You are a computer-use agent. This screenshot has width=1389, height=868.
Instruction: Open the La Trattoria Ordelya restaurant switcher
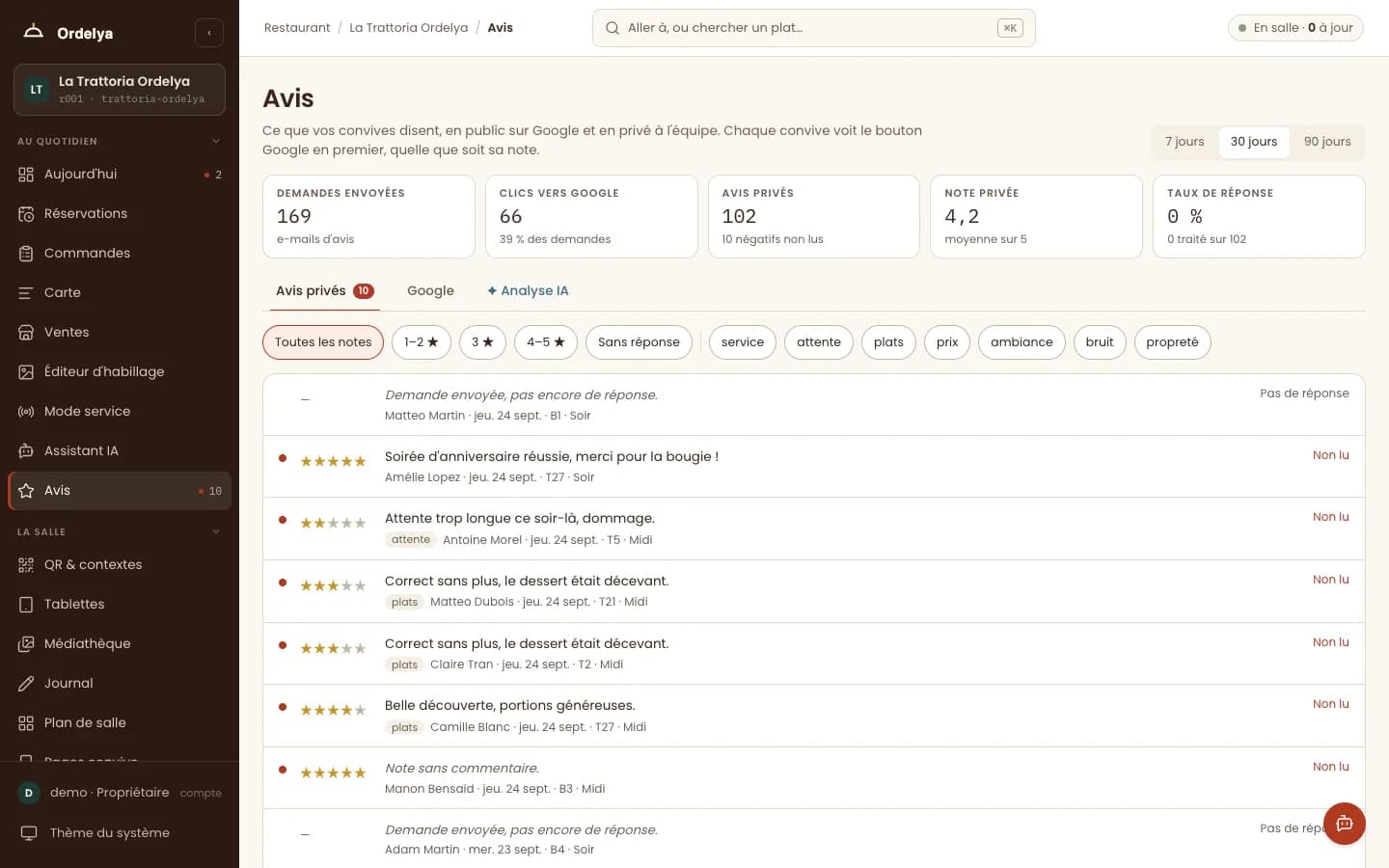coord(120,90)
